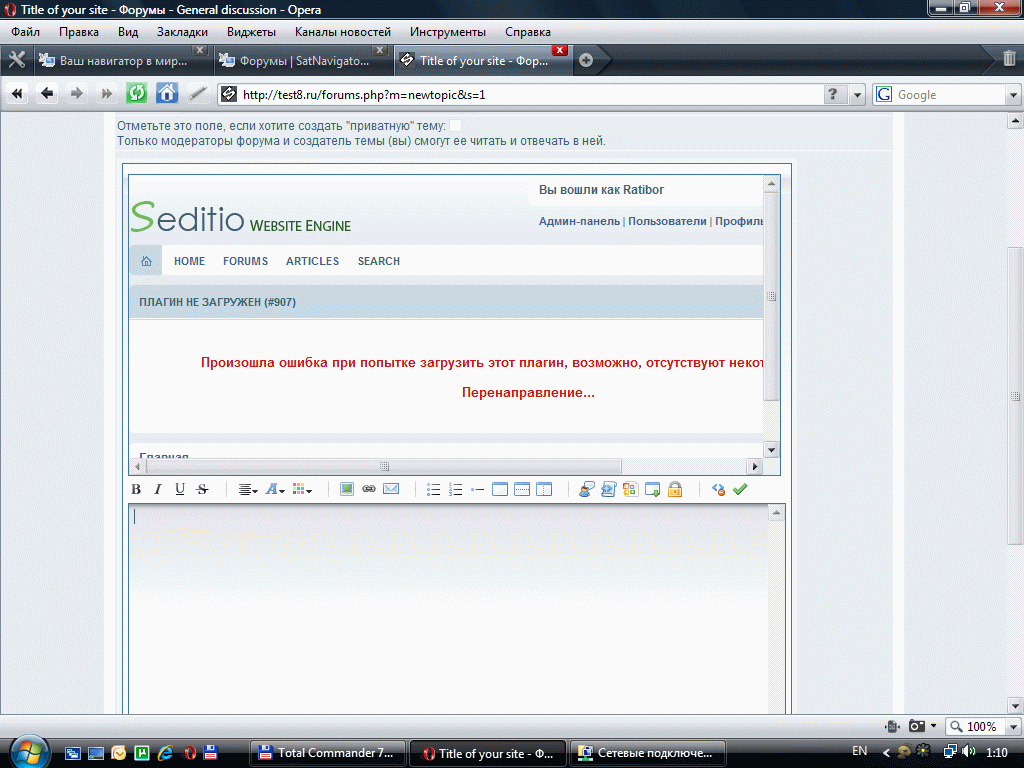Remove tags with the code-delete icon
The width and height of the screenshot is (1024, 768).
pyautogui.click(x=718, y=489)
